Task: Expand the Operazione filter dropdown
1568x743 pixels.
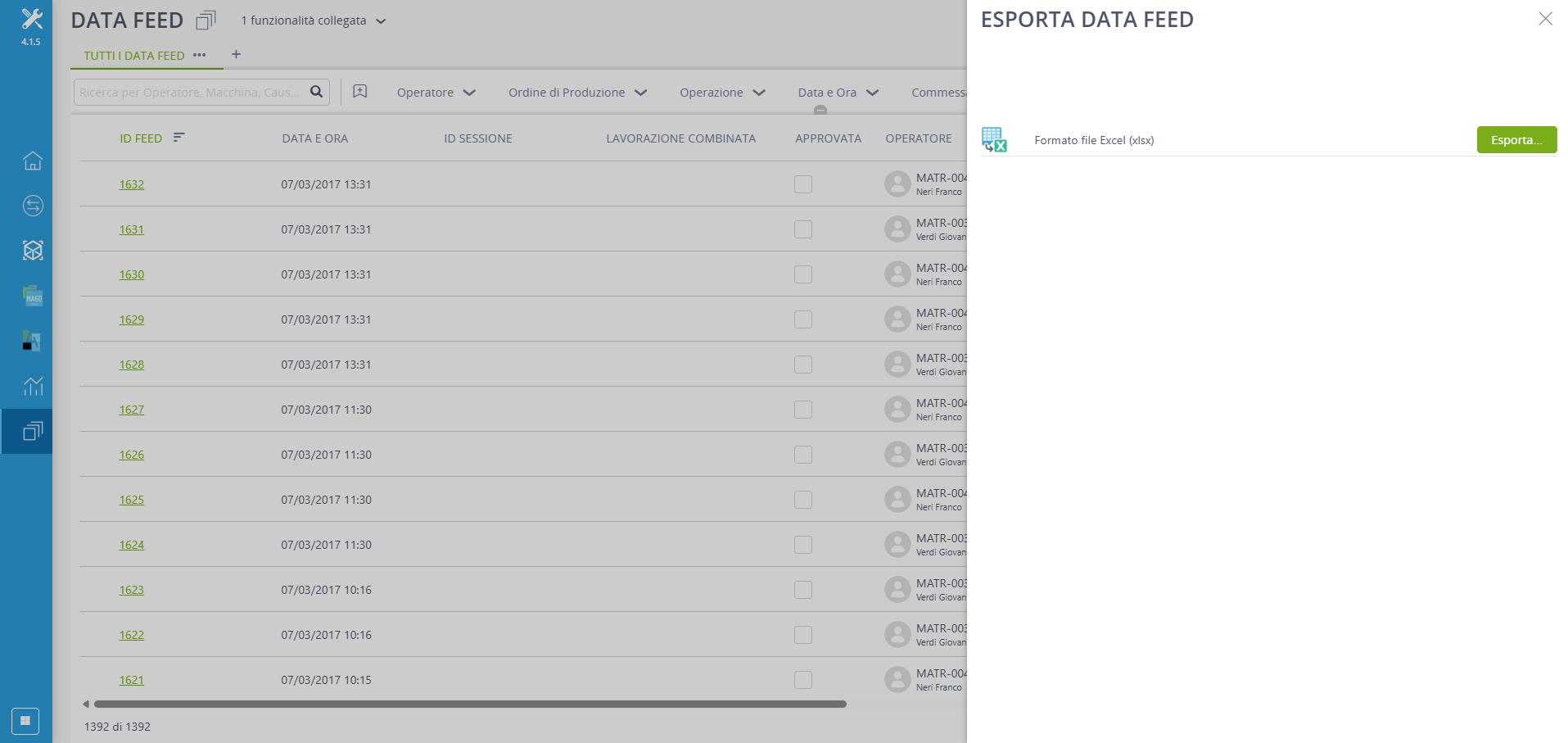Action: click(x=722, y=93)
